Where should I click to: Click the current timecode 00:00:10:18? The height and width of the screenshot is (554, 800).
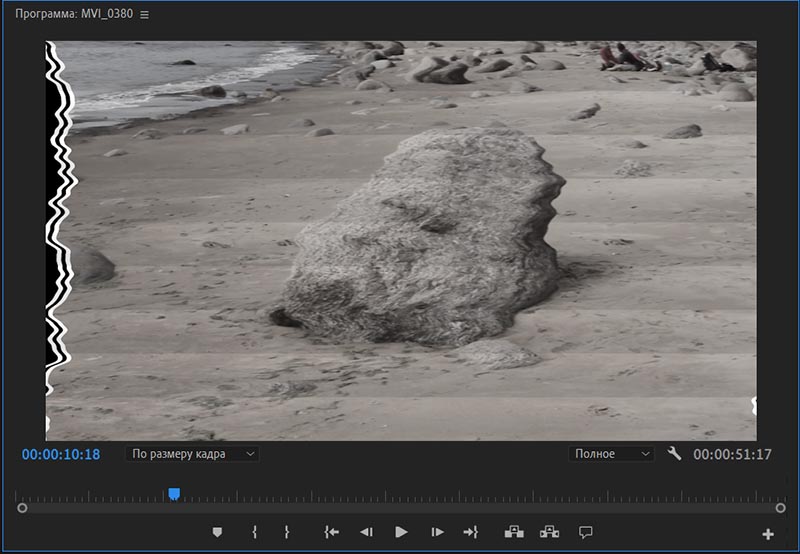[x=61, y=455]
